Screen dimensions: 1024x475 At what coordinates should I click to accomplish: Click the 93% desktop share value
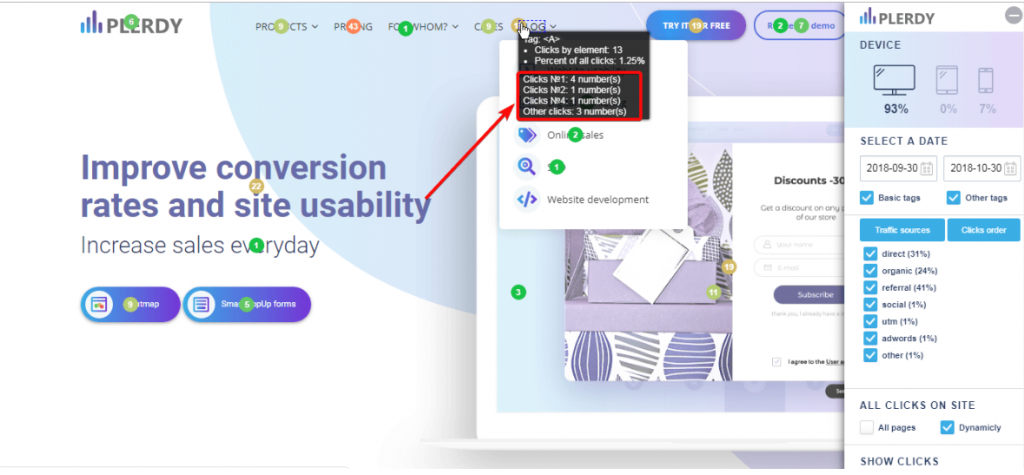tap(896, 109)
